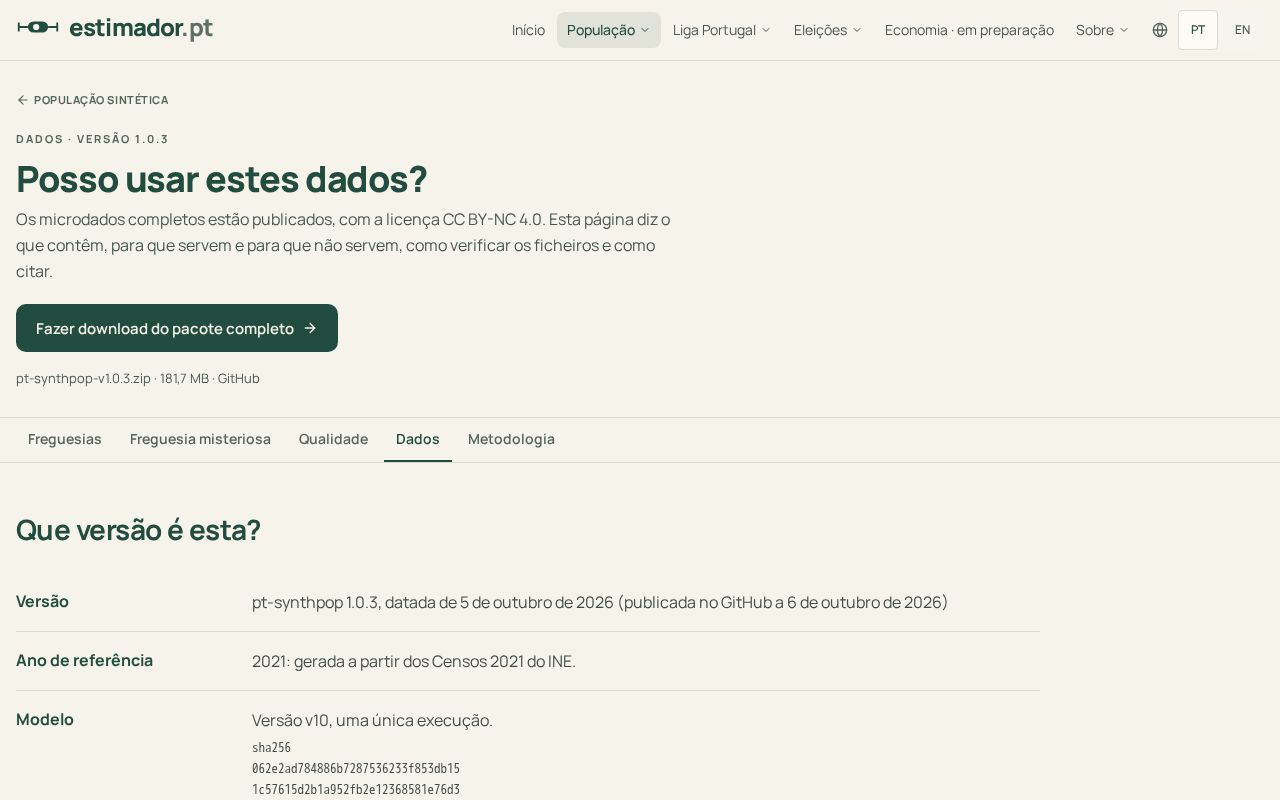Switch language to PT
Image resolution: width=1280 pixels, height=800 pixels.
click(x=1198, y=30)
